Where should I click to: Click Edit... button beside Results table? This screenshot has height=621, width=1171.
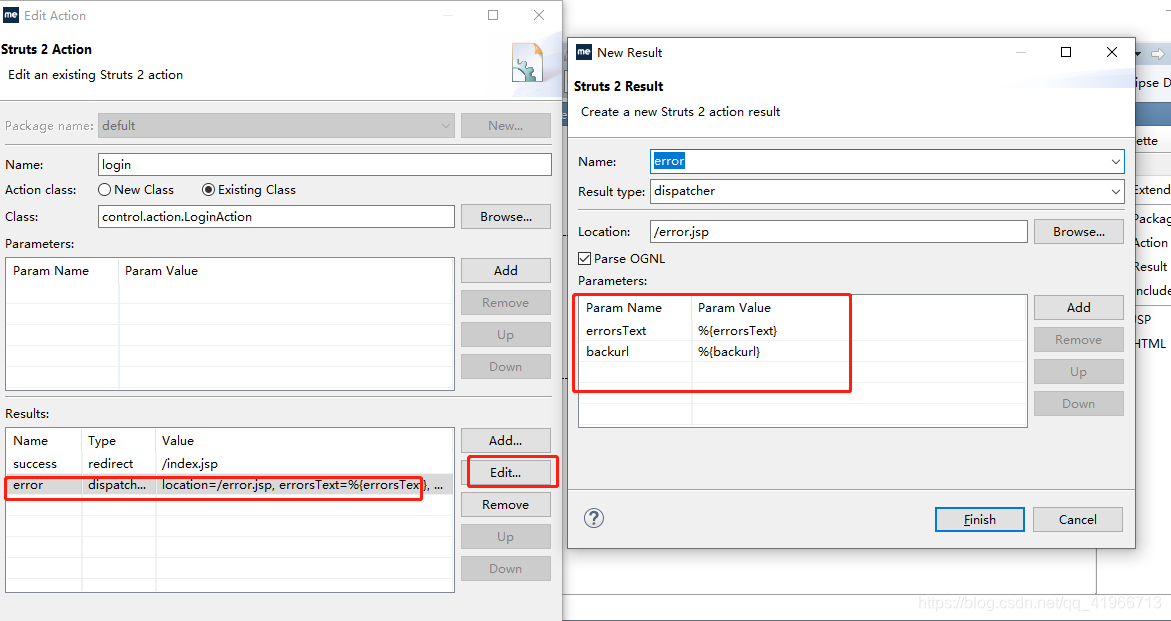click(x=506, y=472)
